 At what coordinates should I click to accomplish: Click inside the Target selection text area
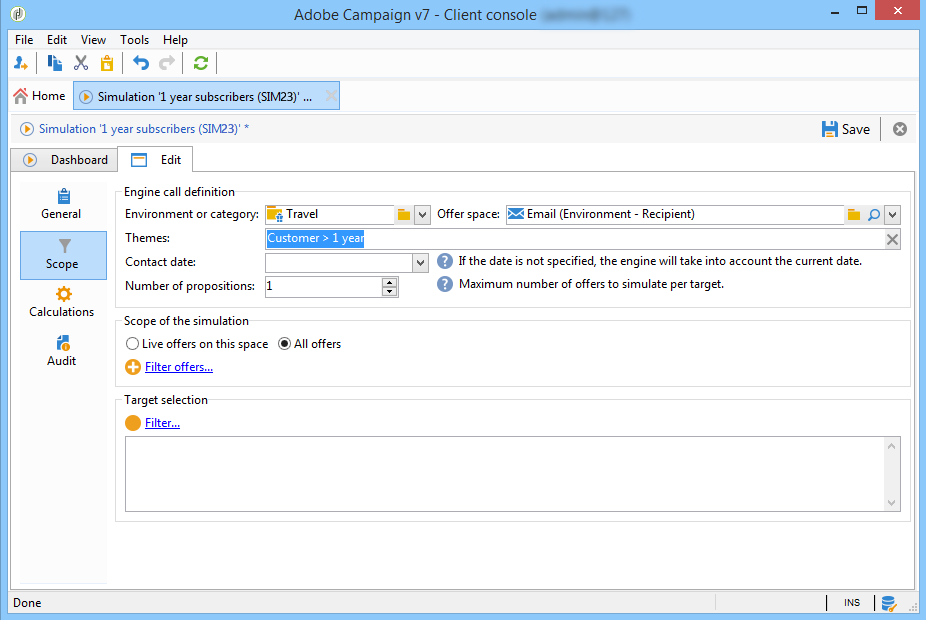[x=504, y=474]
